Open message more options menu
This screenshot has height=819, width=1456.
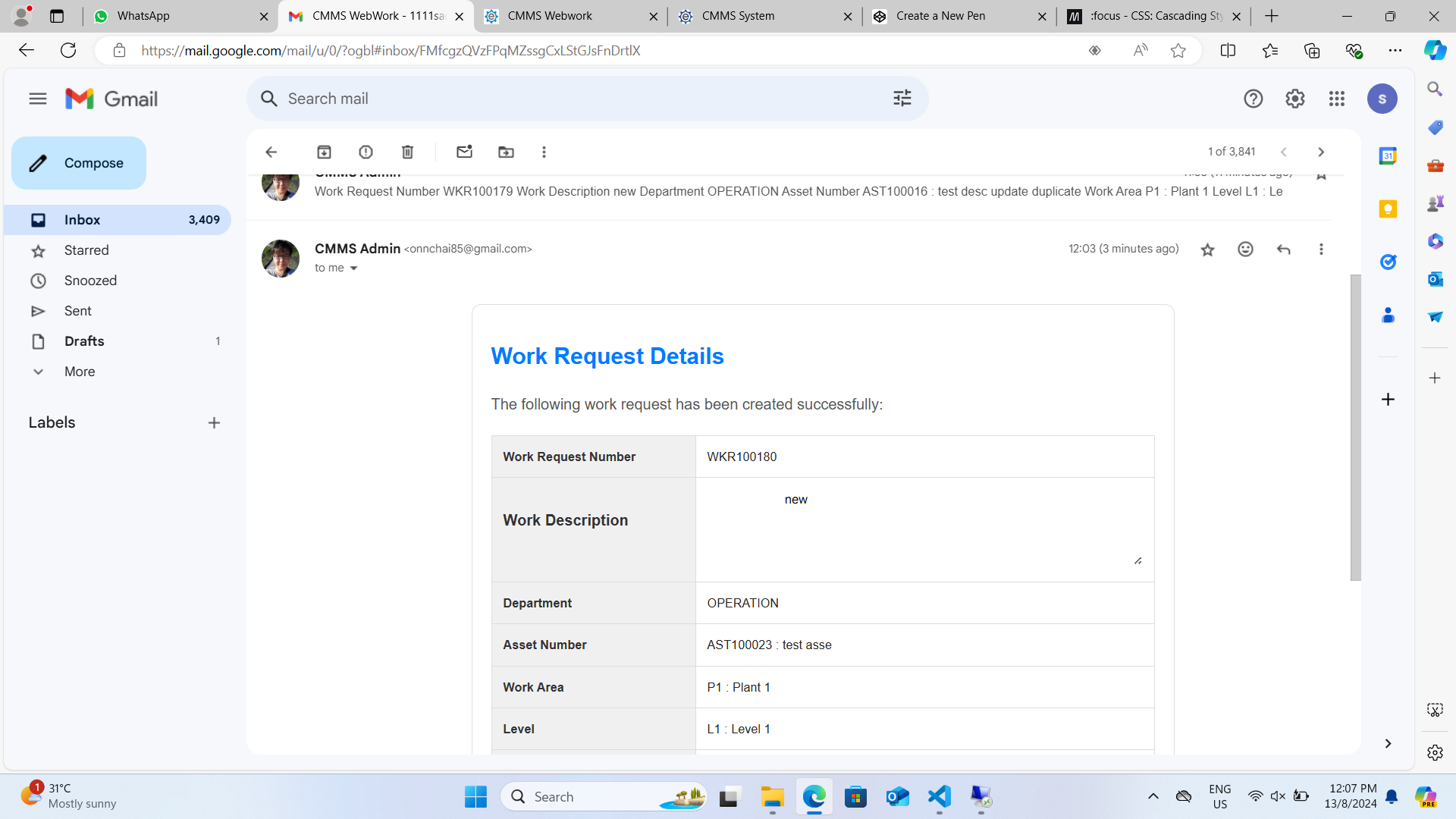pos(1321,249)
